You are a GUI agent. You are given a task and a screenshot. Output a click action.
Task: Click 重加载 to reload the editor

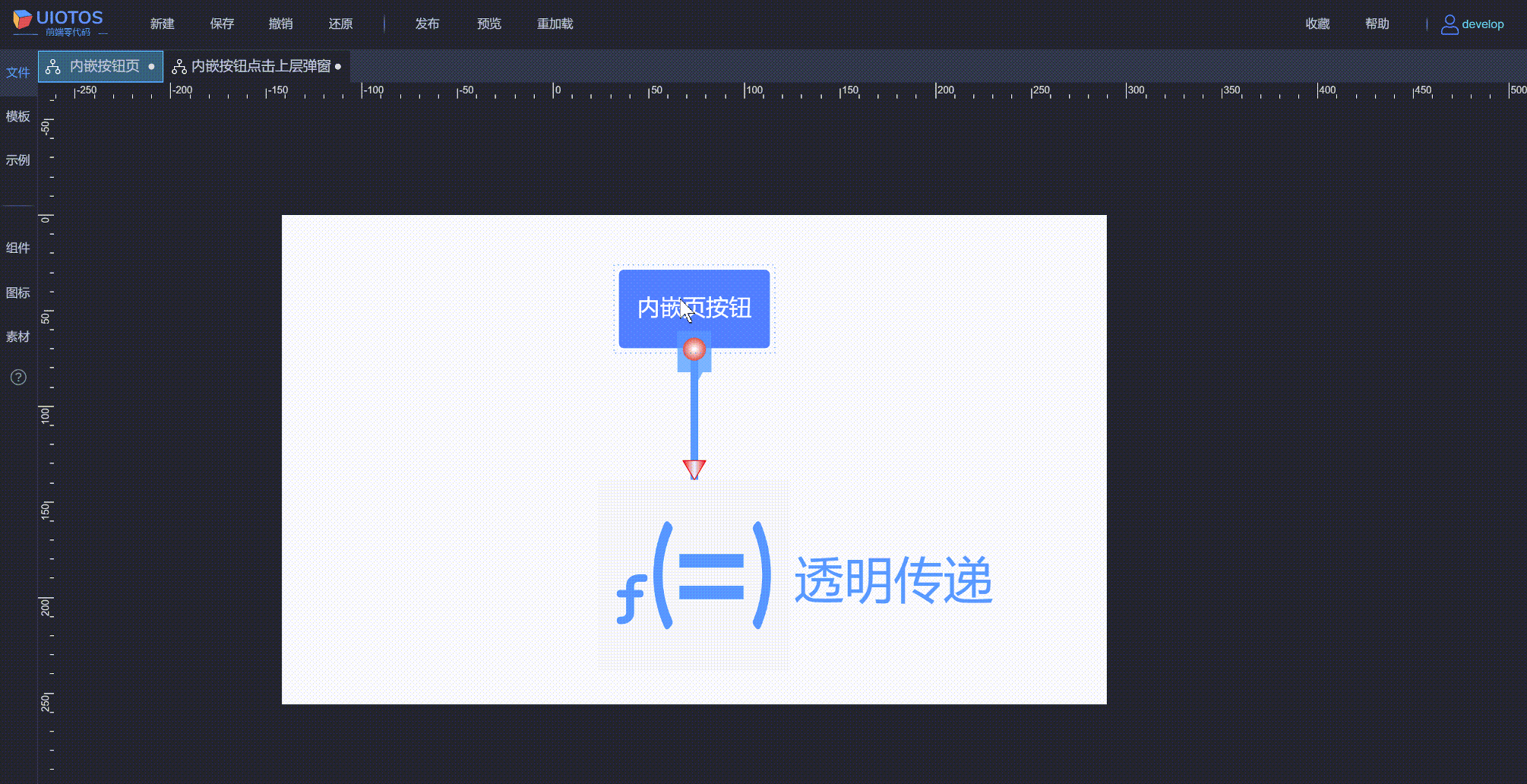(x=555, y=24)
